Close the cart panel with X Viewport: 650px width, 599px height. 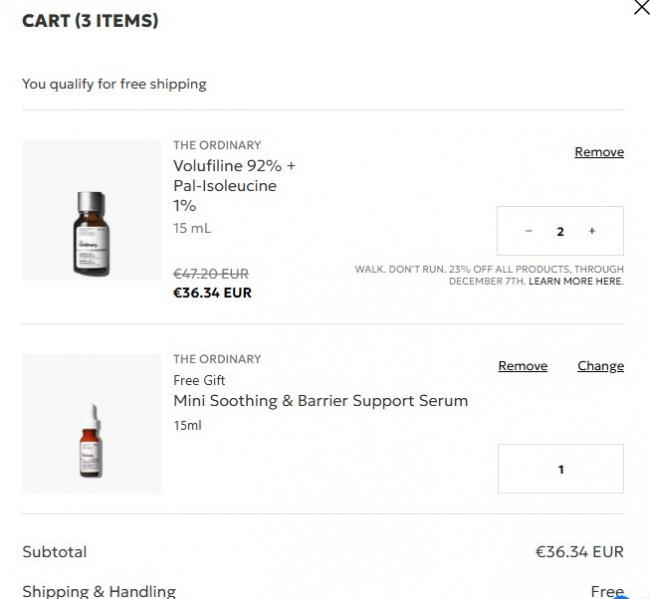641,9
